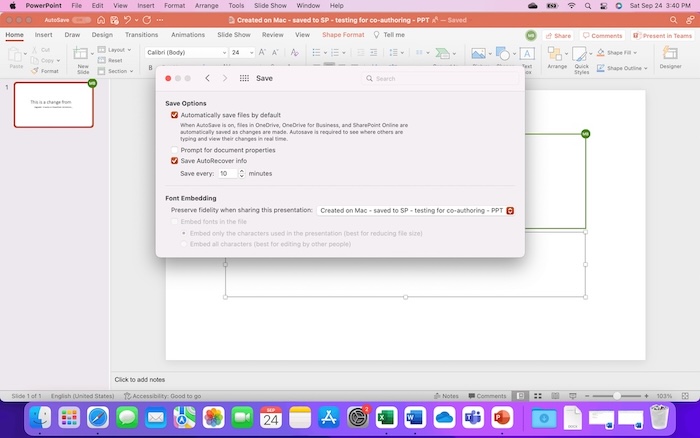Click the Clear Formatting icon
This screenshot has width=700, height=438.
tap(294, 52)
